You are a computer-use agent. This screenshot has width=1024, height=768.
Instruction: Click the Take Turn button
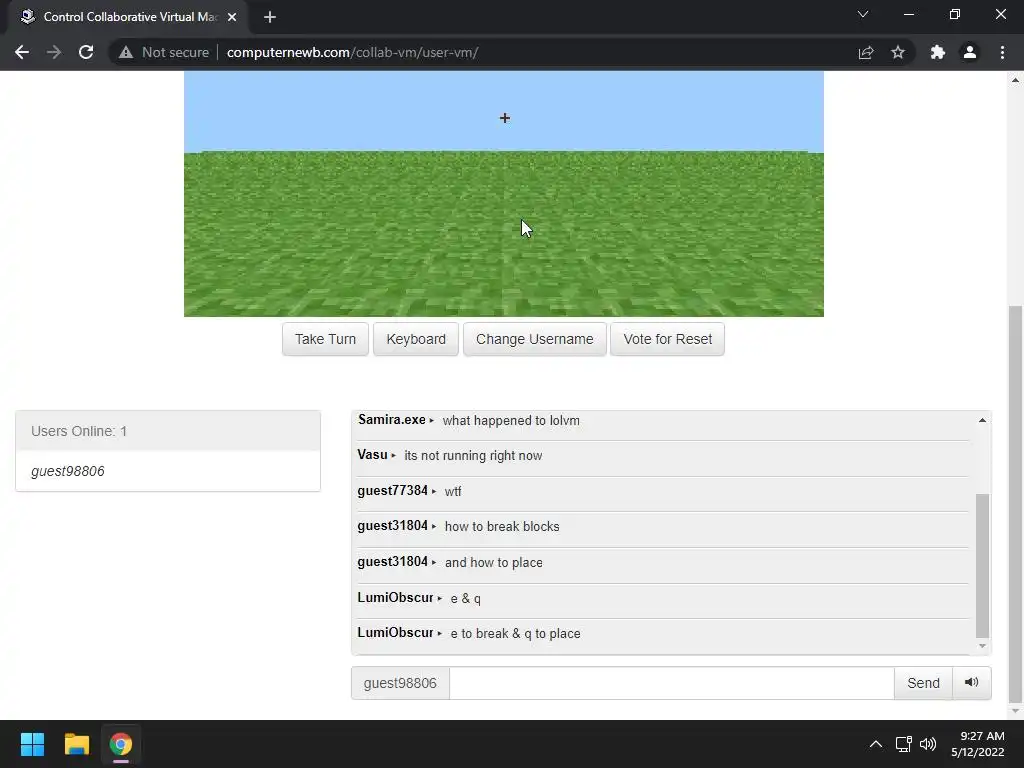click(325, 339)
